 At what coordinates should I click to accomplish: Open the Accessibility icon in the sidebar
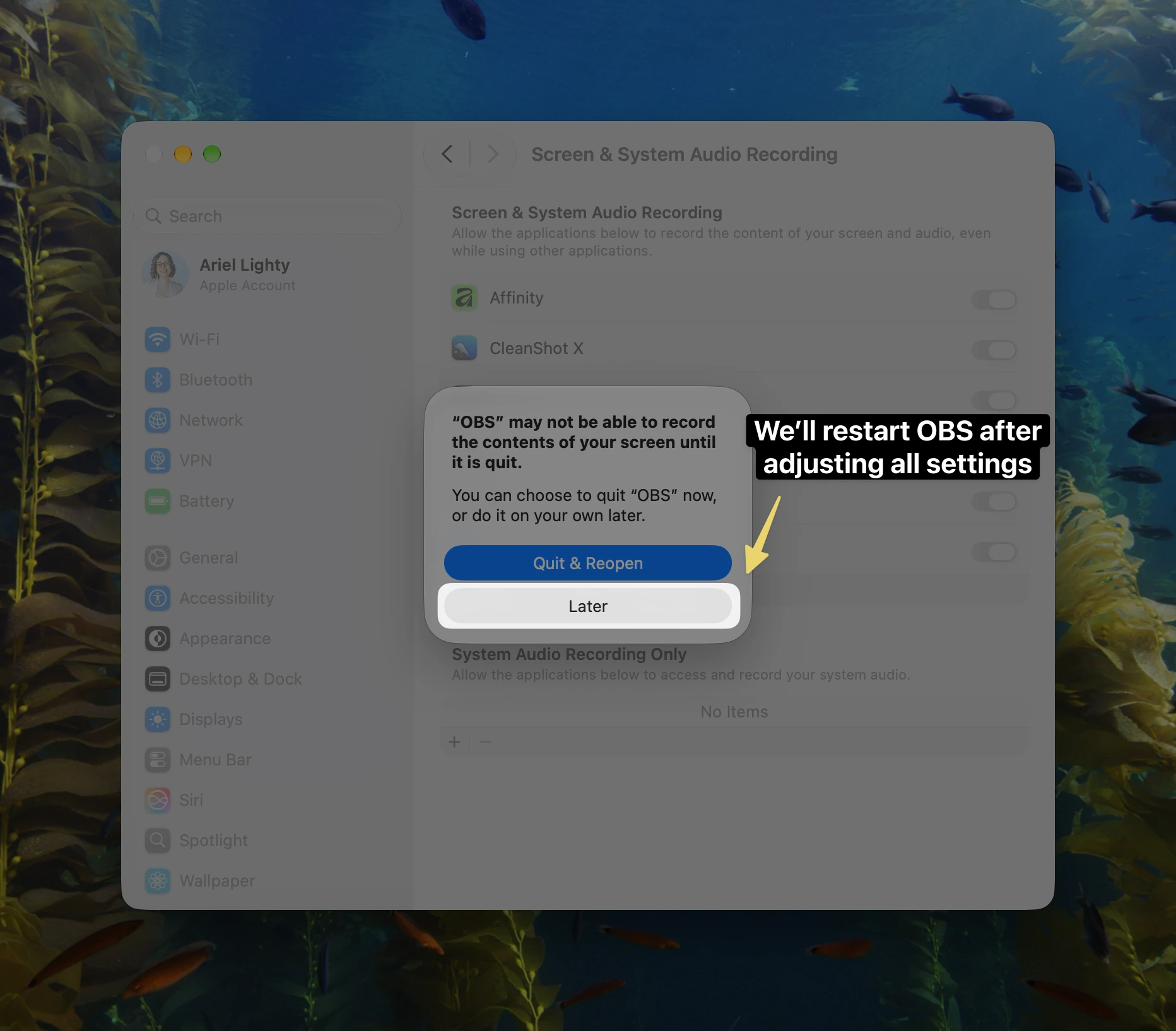click(x=158, y=598)
